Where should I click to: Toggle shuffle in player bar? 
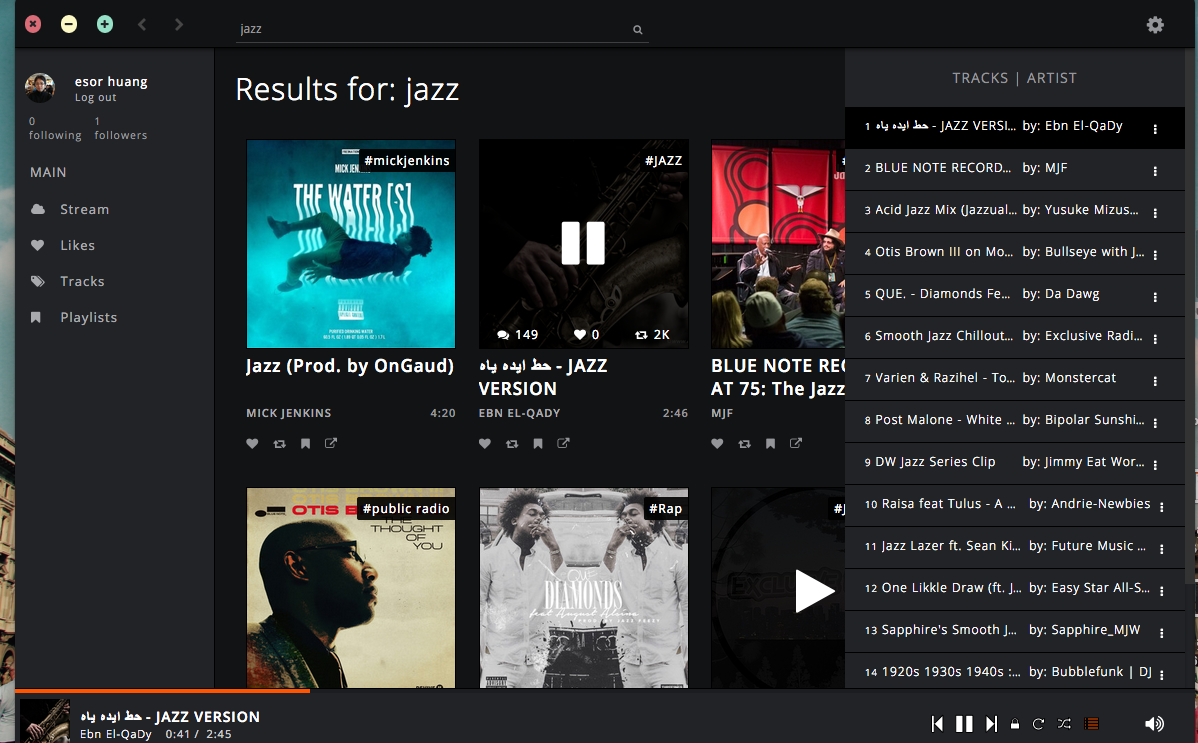pyautogui.click(x=1064, y=724)
